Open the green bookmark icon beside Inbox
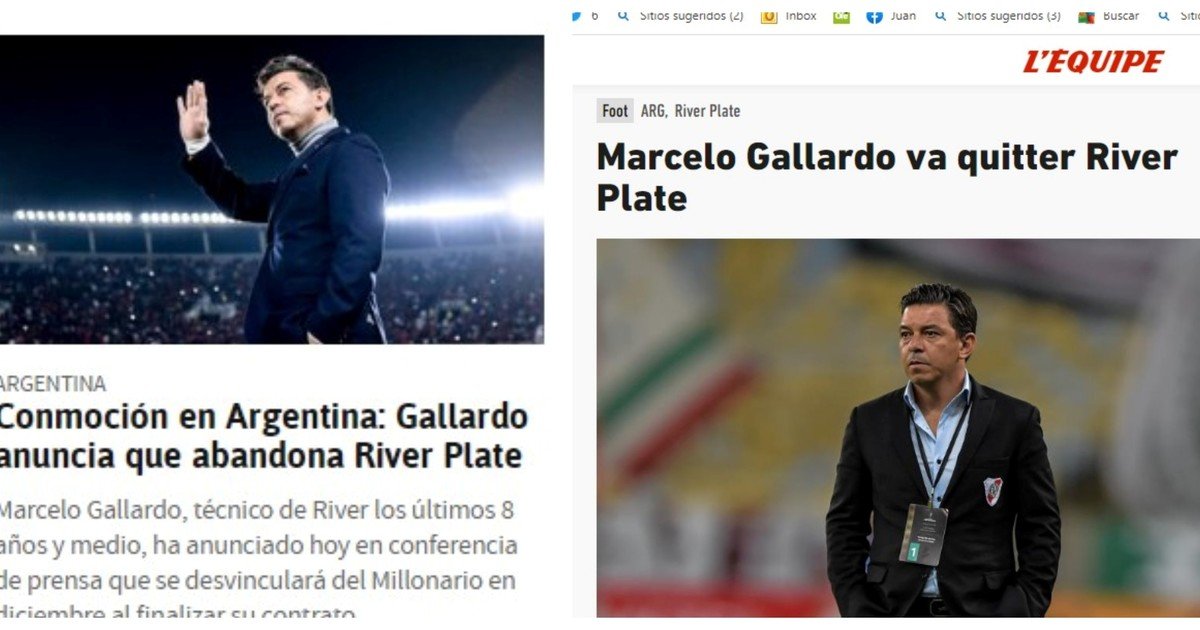Viewport: 1200px width, 630px height. [x=841, y=16]
